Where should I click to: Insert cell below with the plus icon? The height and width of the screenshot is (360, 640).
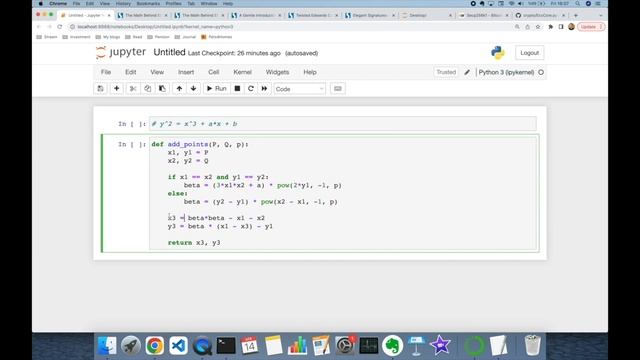pyautogui.click(x=117, y=89)
